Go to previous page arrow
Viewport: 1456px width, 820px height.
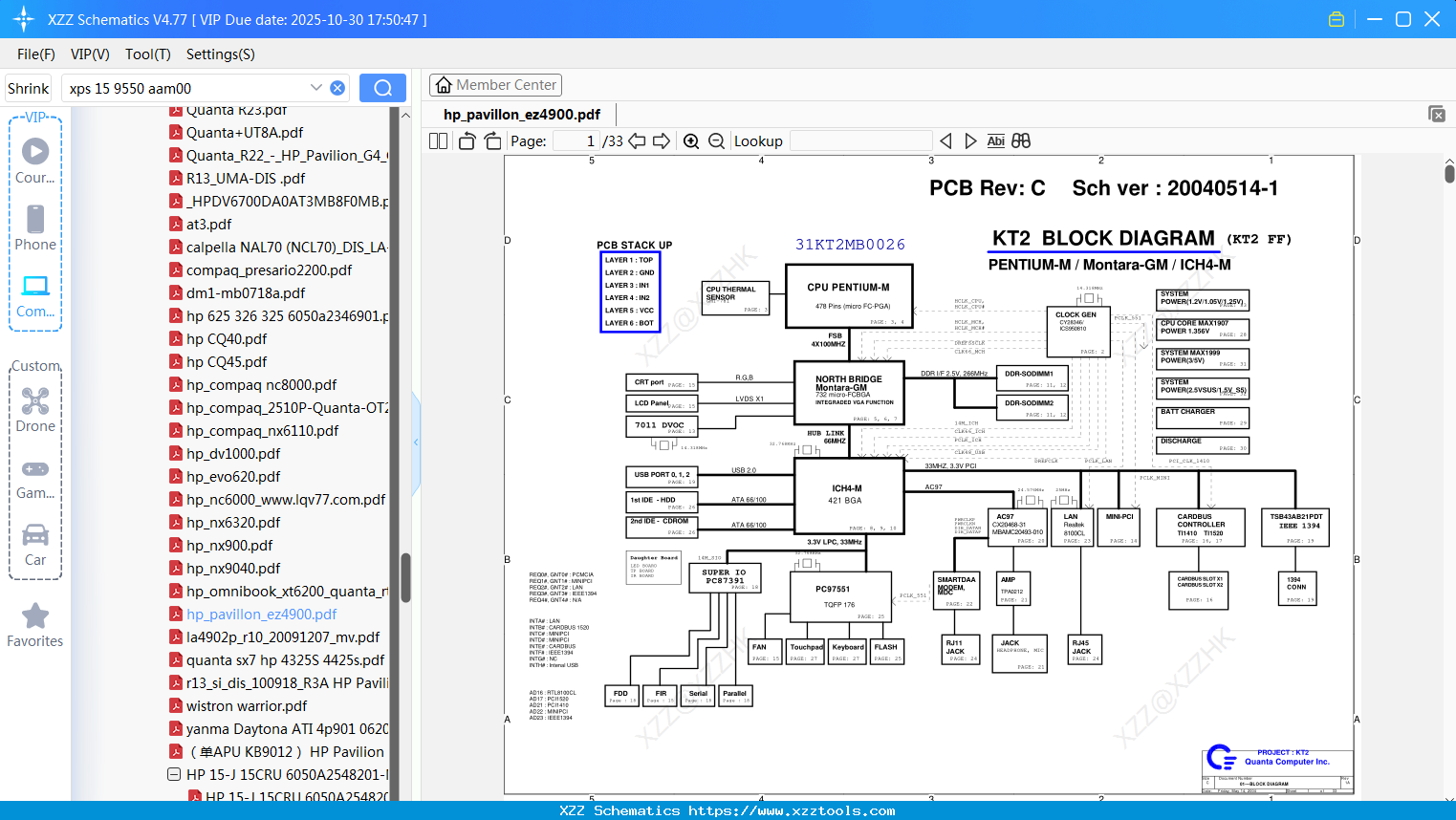click(x=637, y=140)
